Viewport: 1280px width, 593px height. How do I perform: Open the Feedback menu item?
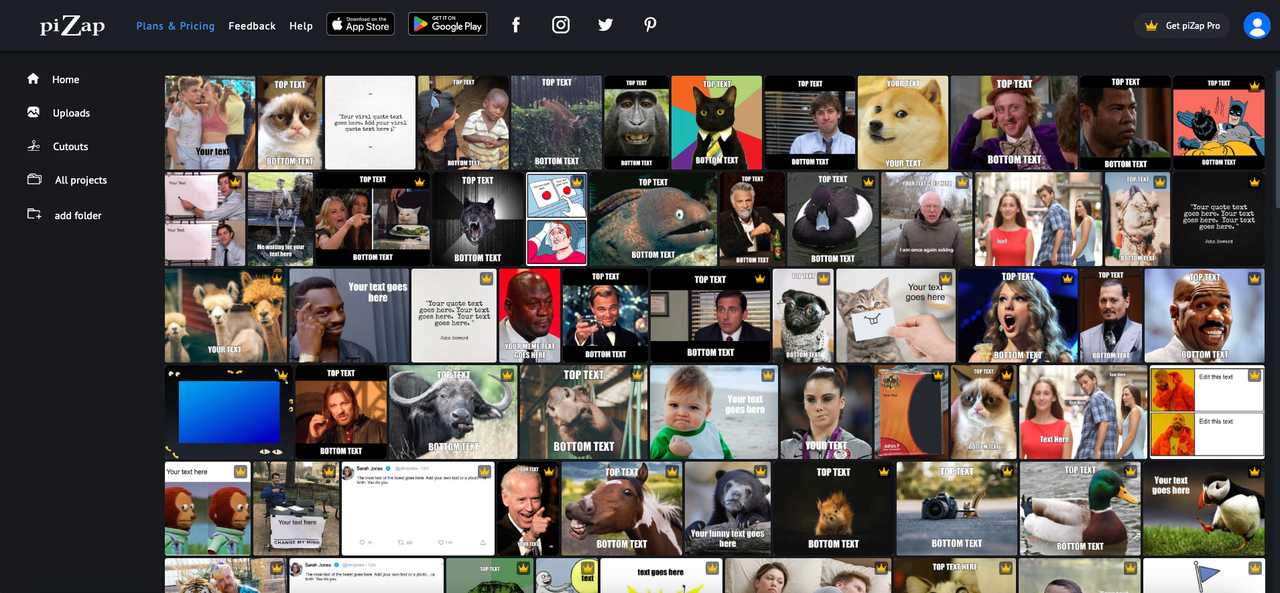tap(252, 26)
